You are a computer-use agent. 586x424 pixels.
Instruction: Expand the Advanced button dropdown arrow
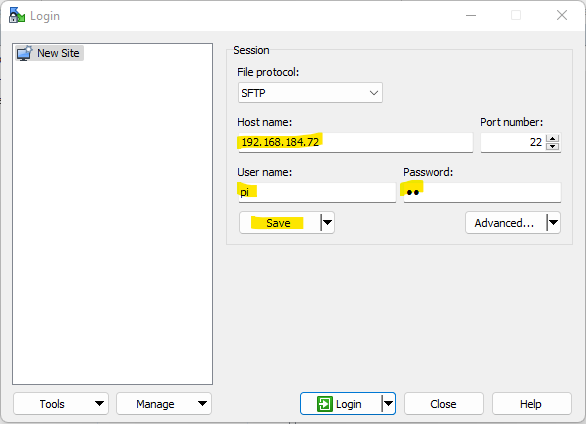pyautogui.click(x=553, y=223)
